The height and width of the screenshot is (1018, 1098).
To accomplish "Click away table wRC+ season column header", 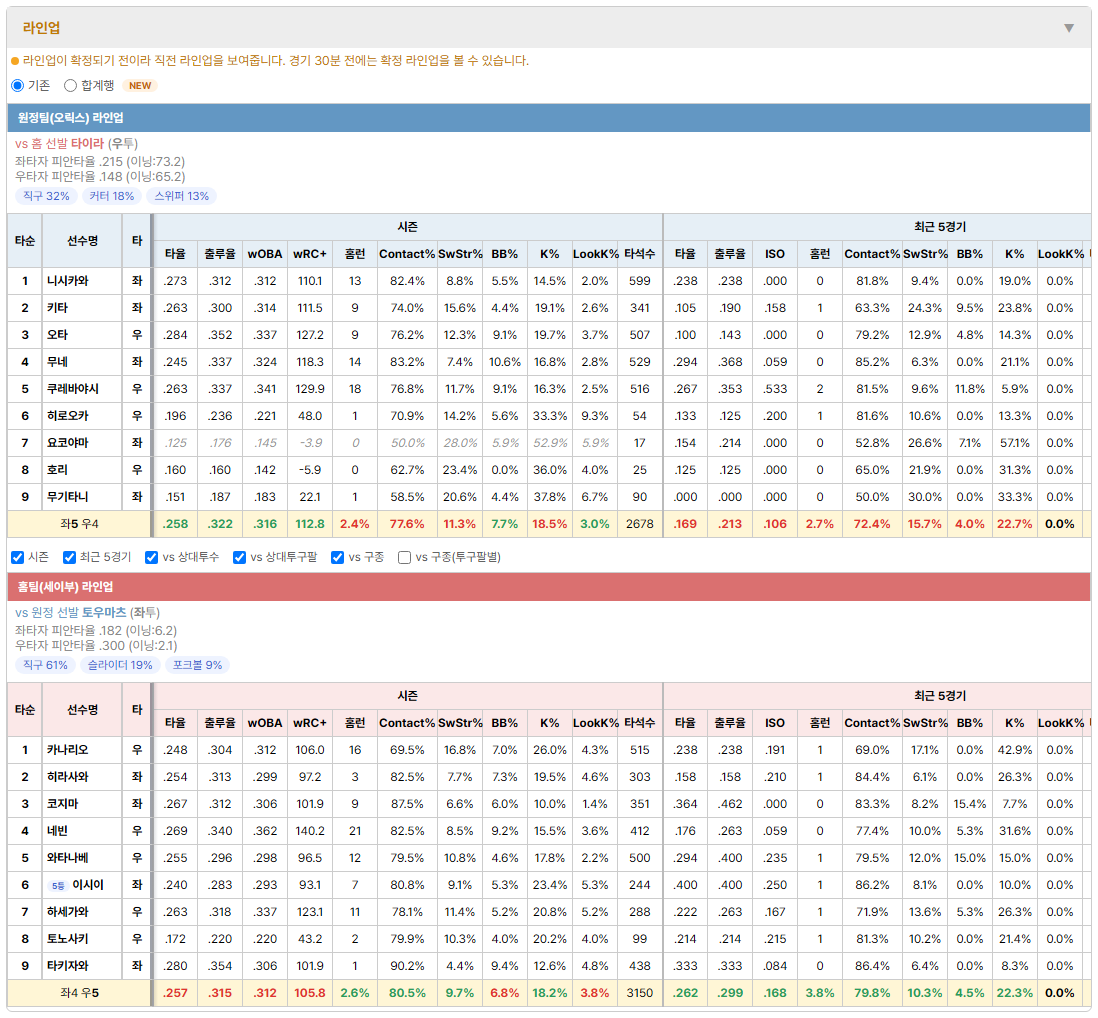I will [310, 254].
